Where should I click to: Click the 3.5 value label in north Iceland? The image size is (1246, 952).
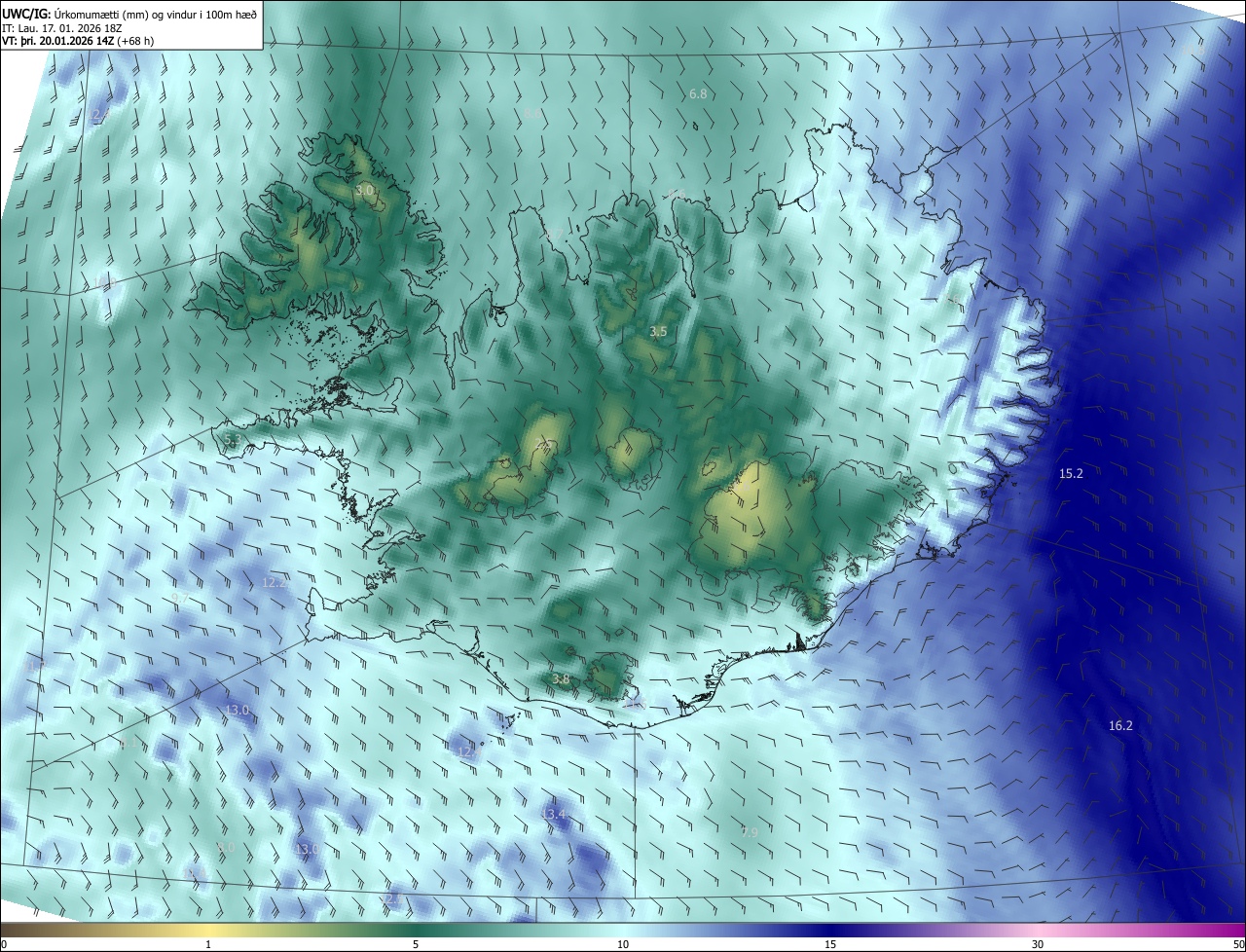[x=658, y=332]
